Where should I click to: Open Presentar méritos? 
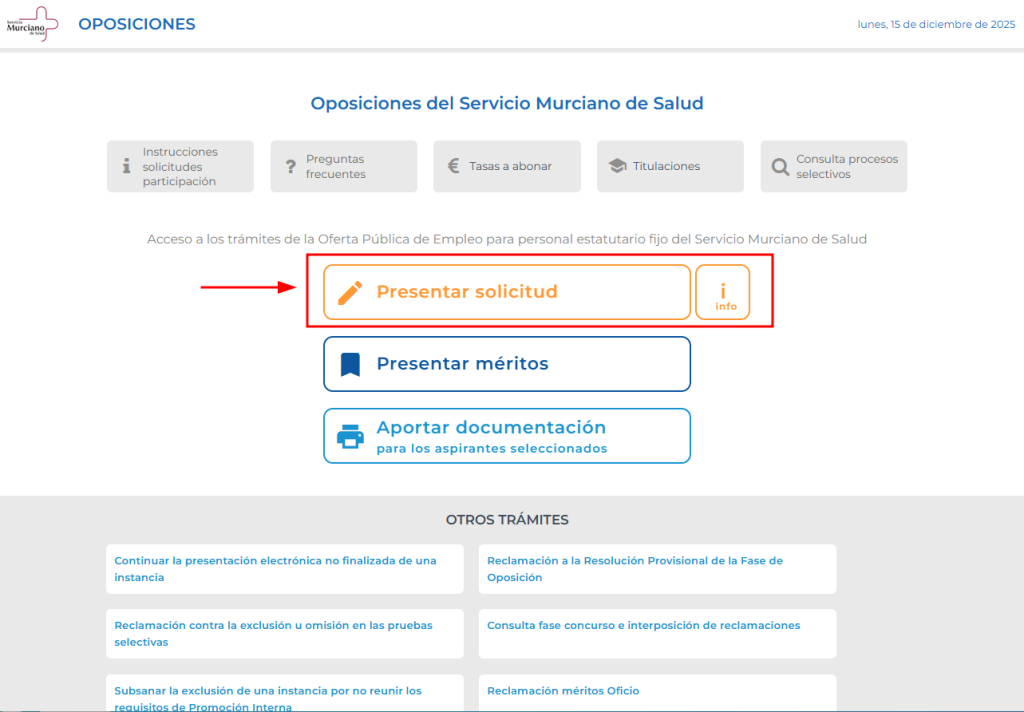(x=507, y=364)
